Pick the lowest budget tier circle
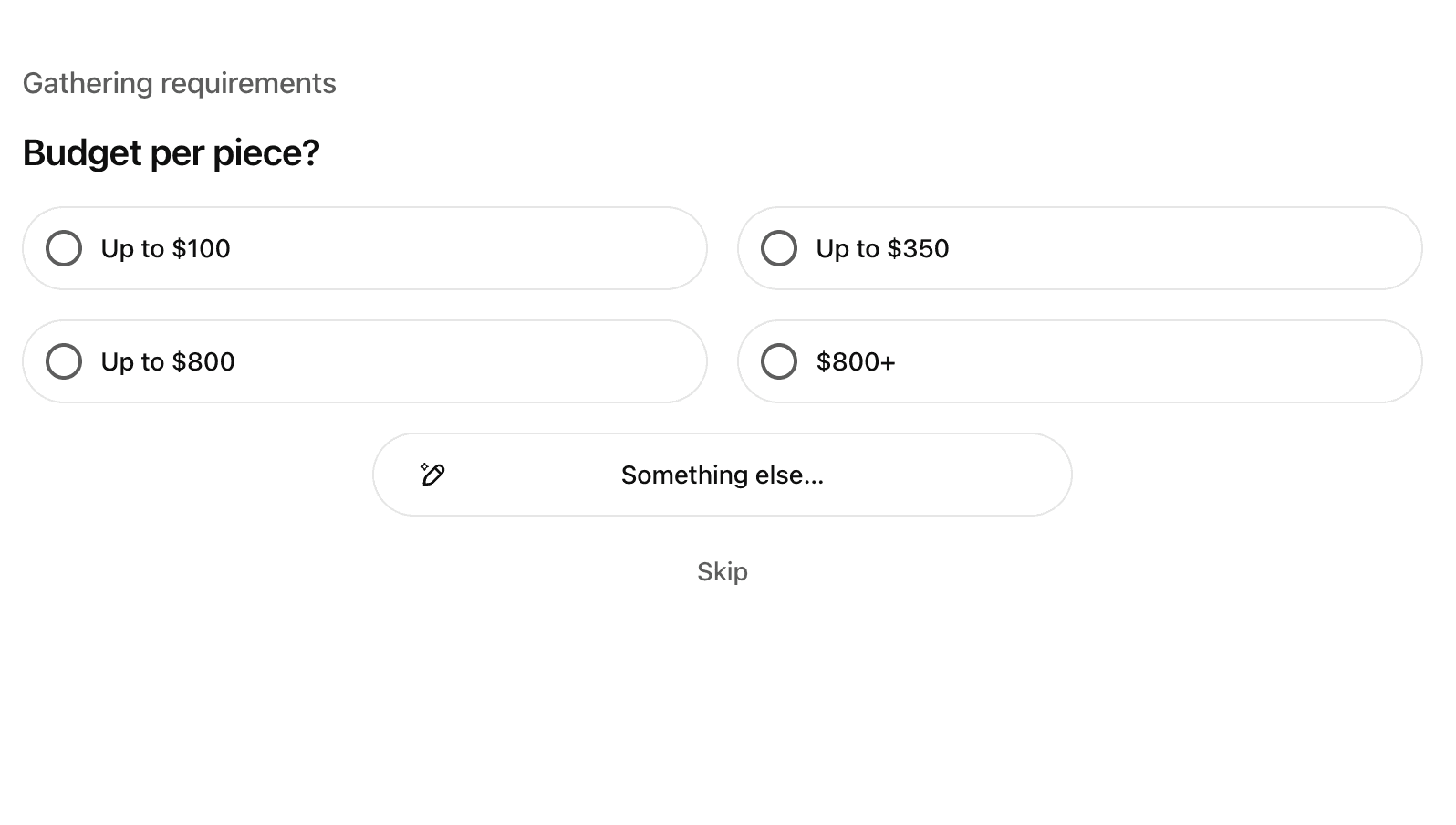This screenshot has width=1456, height=825. pyautogui.click(x=64, y=248)
